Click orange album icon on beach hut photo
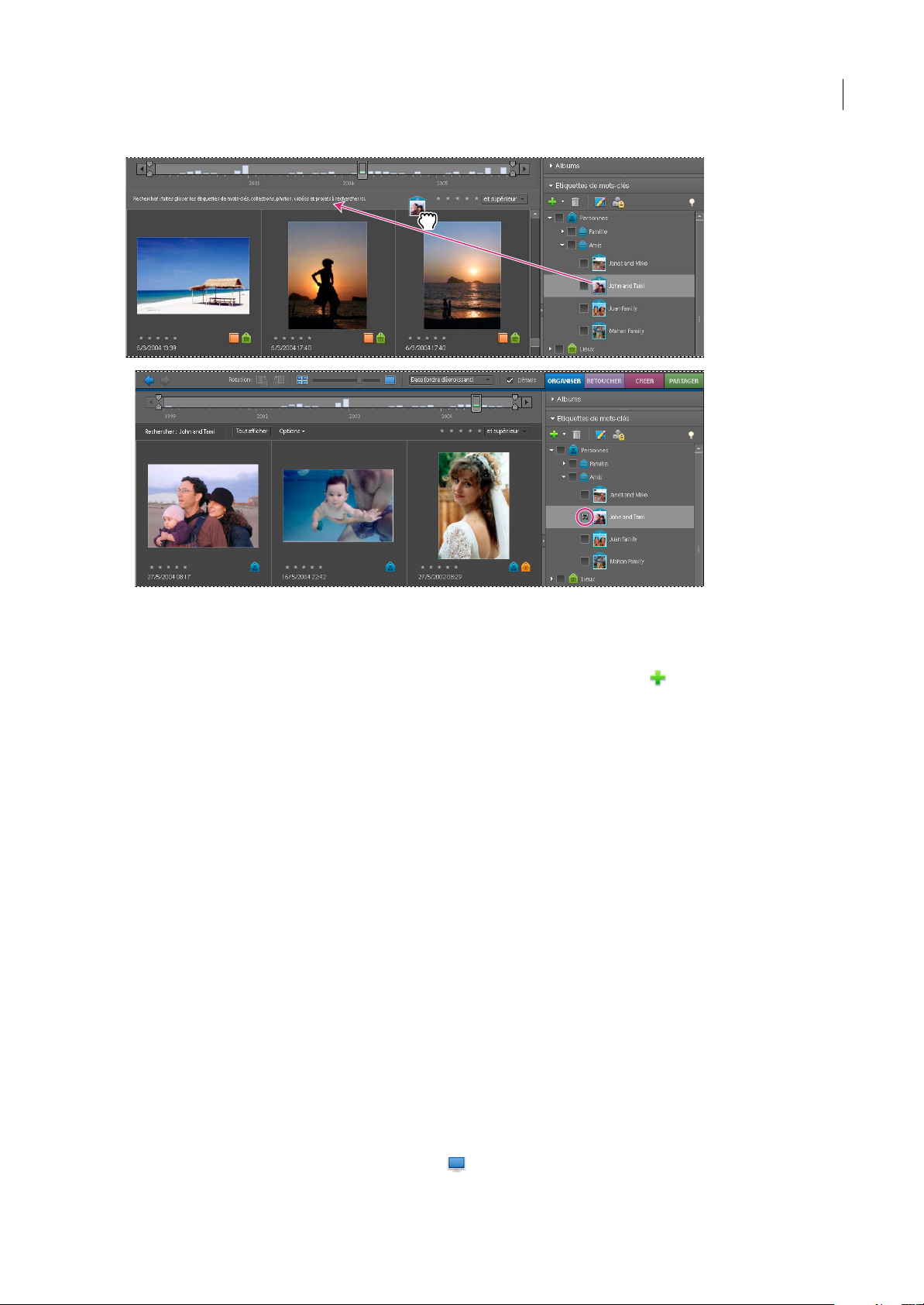Viewport: 924px width, 1305px height. (234, 338)
